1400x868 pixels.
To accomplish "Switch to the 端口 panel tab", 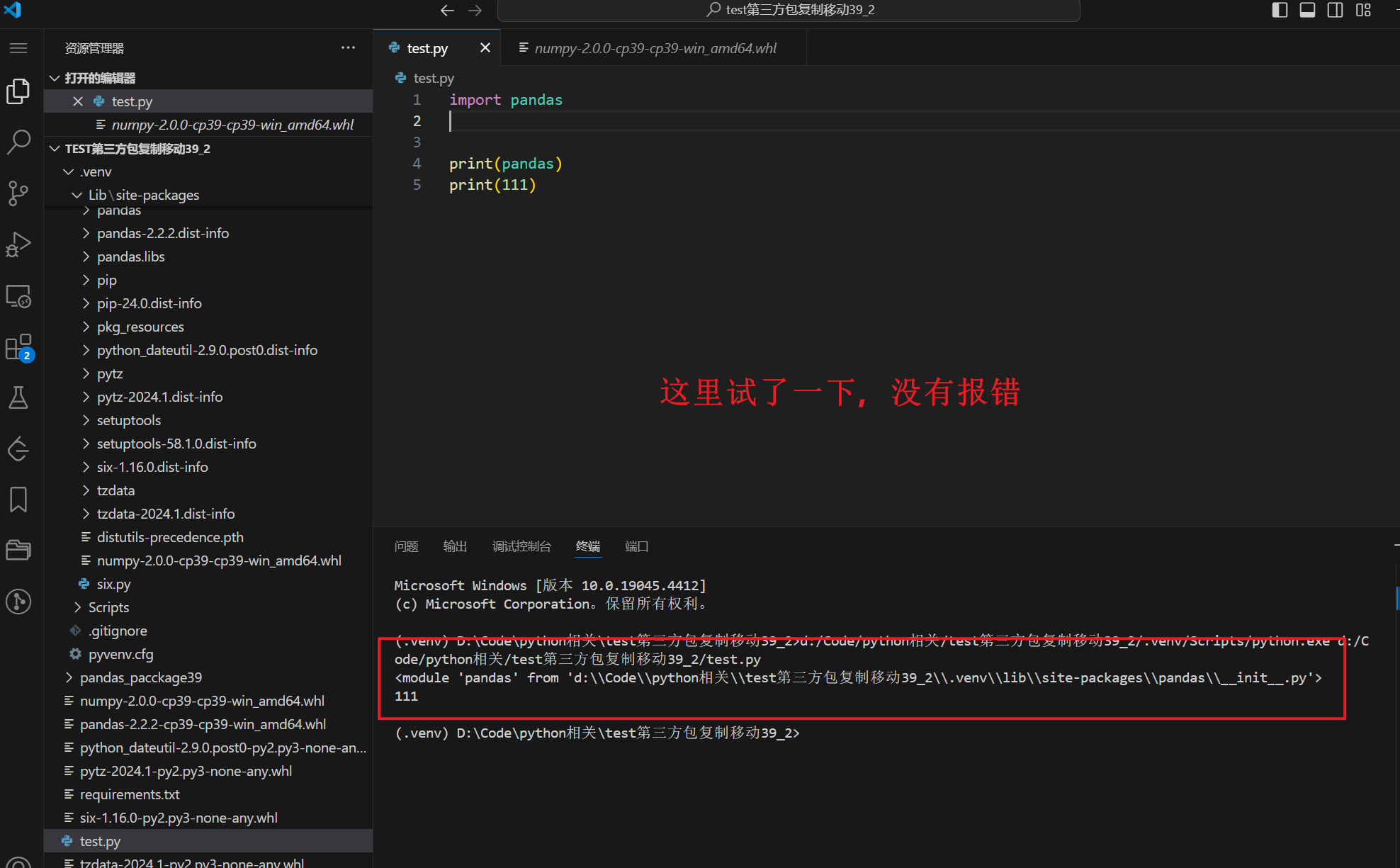I will [636, 546].
